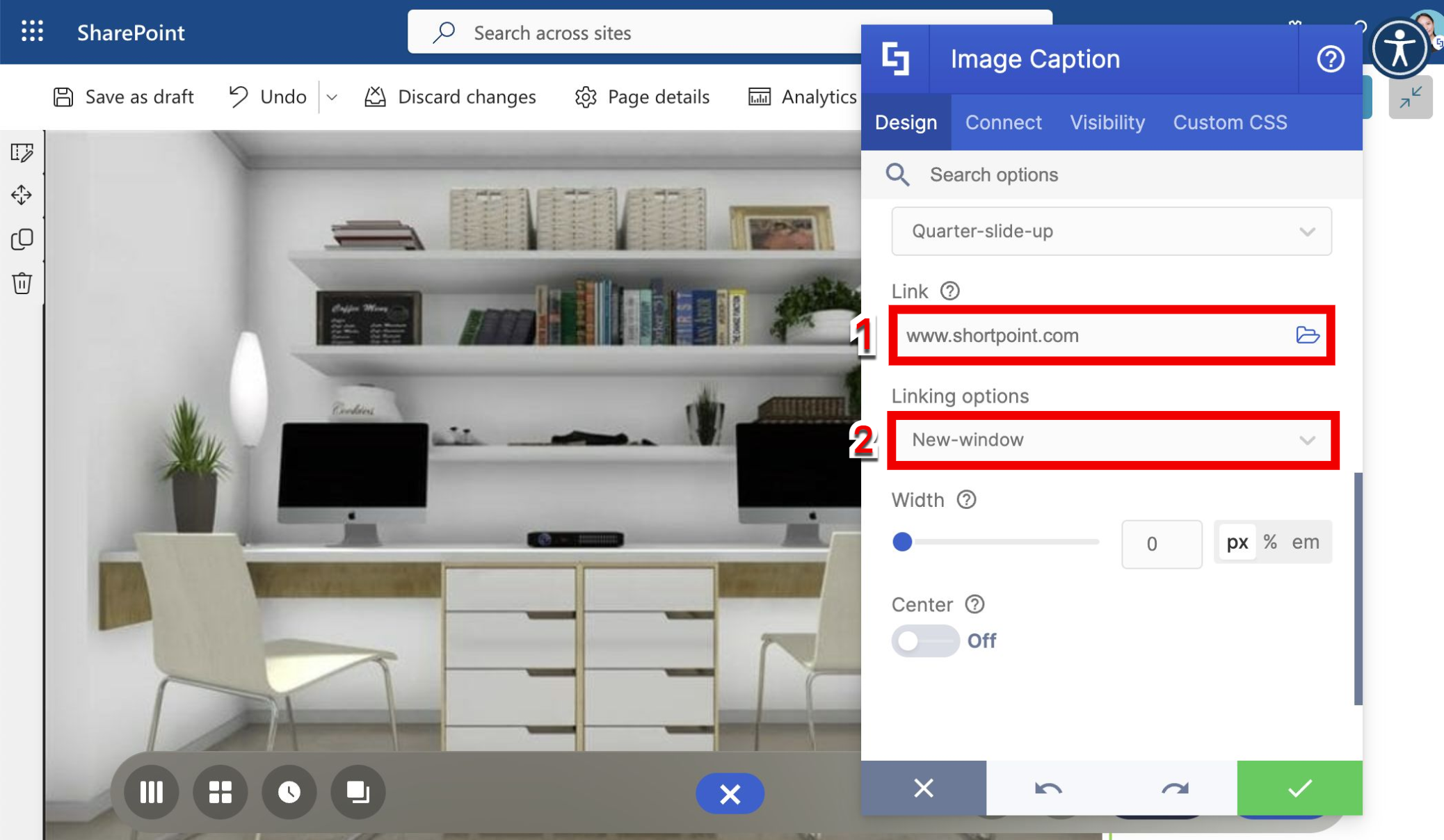Click the columns layout icon in bottom toolbar
This screenshot has width=1444, height=840.
pyautogui.click(x=151, y=792)
